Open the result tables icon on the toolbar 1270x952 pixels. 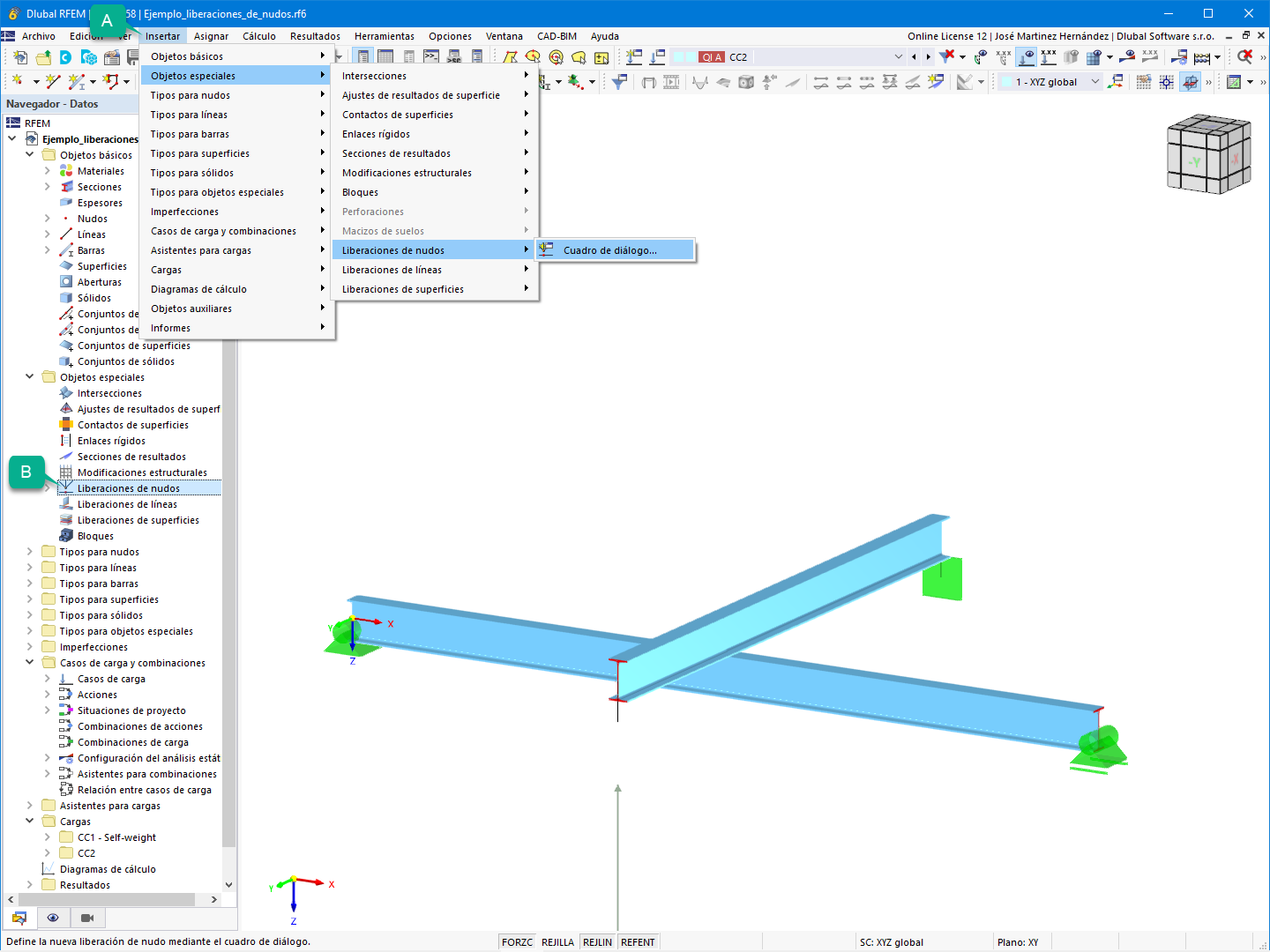(x=1236, y=81)
